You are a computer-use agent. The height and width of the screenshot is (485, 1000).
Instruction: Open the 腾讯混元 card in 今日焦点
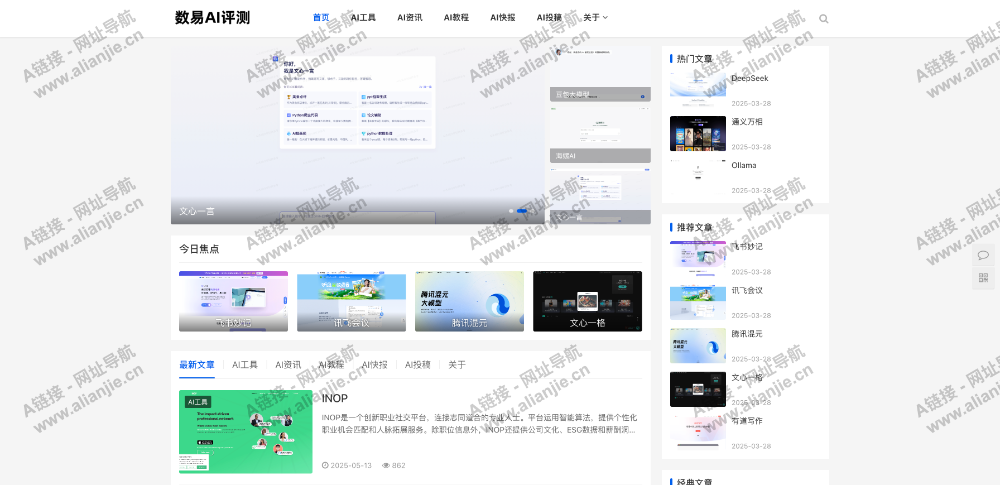coord(469,301)
